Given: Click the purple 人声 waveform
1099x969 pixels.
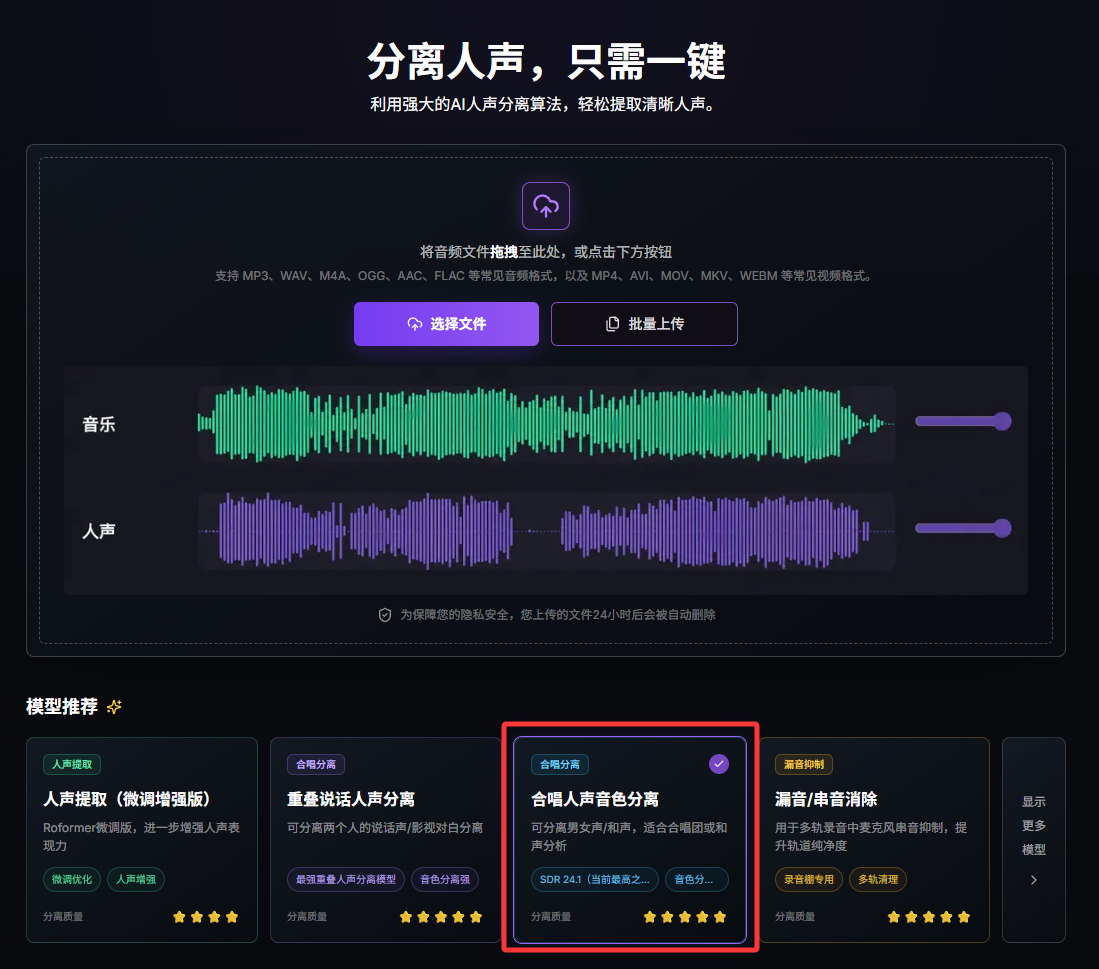Looking at the screenshot, I should point(546,531).
